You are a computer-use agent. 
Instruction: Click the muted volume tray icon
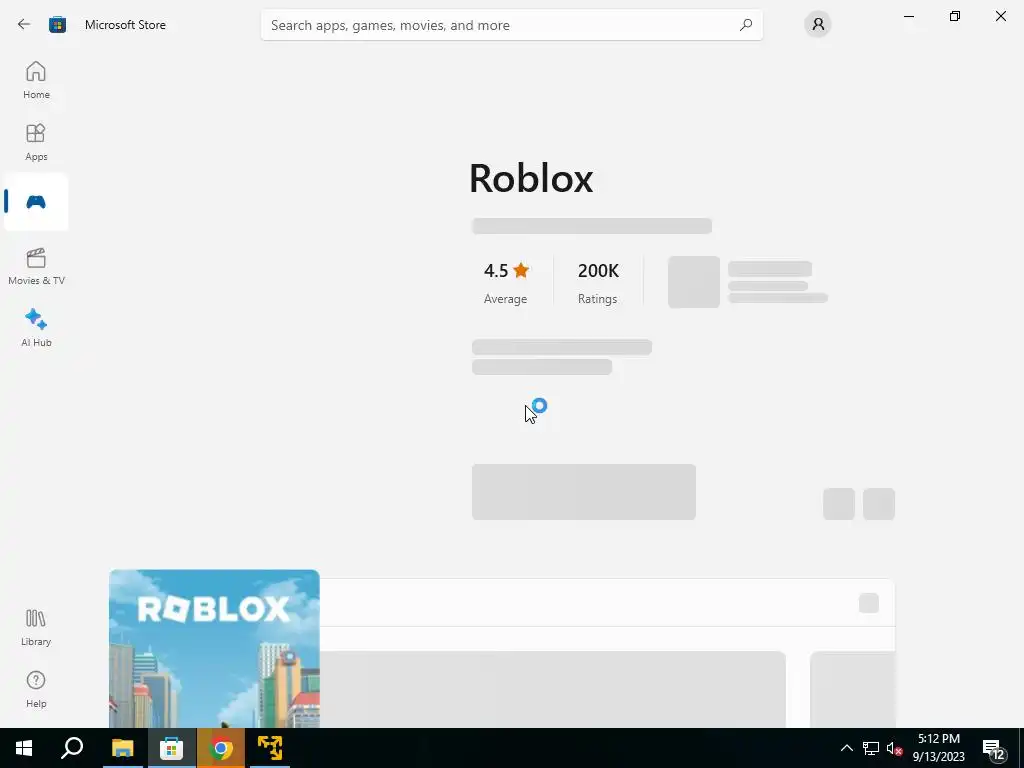[895, 748]
